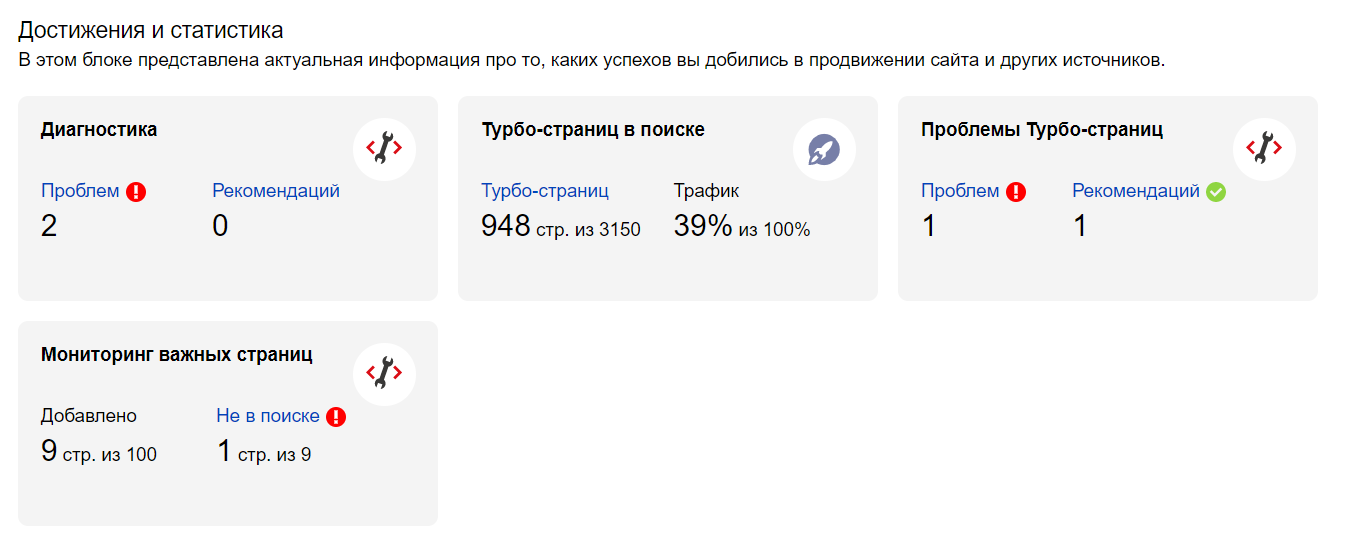Viewport: 1348px width, 558px height.
Task: Open the Турбо-страниц link
Action: (545, 191)
